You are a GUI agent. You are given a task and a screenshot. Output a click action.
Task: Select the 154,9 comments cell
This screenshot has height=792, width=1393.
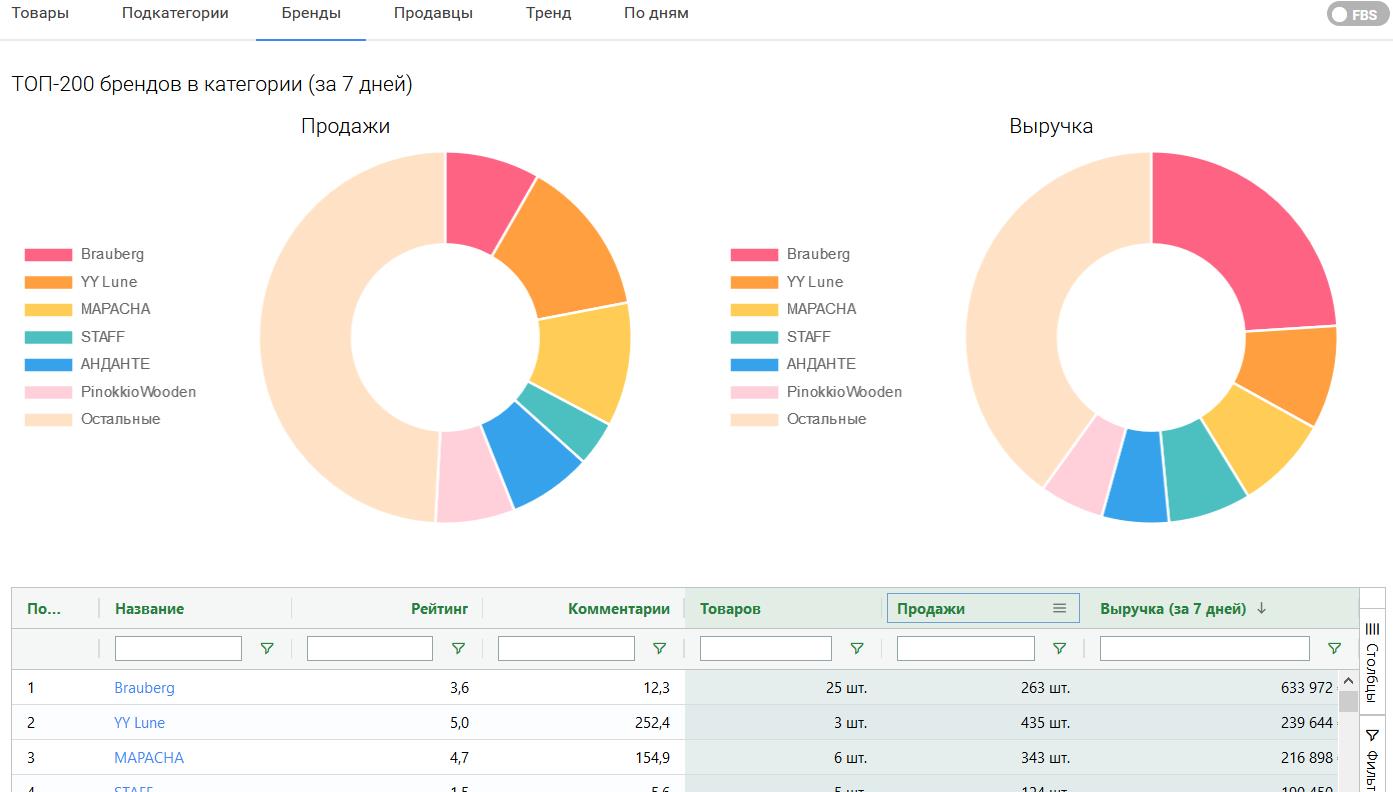tap(583, 758)
